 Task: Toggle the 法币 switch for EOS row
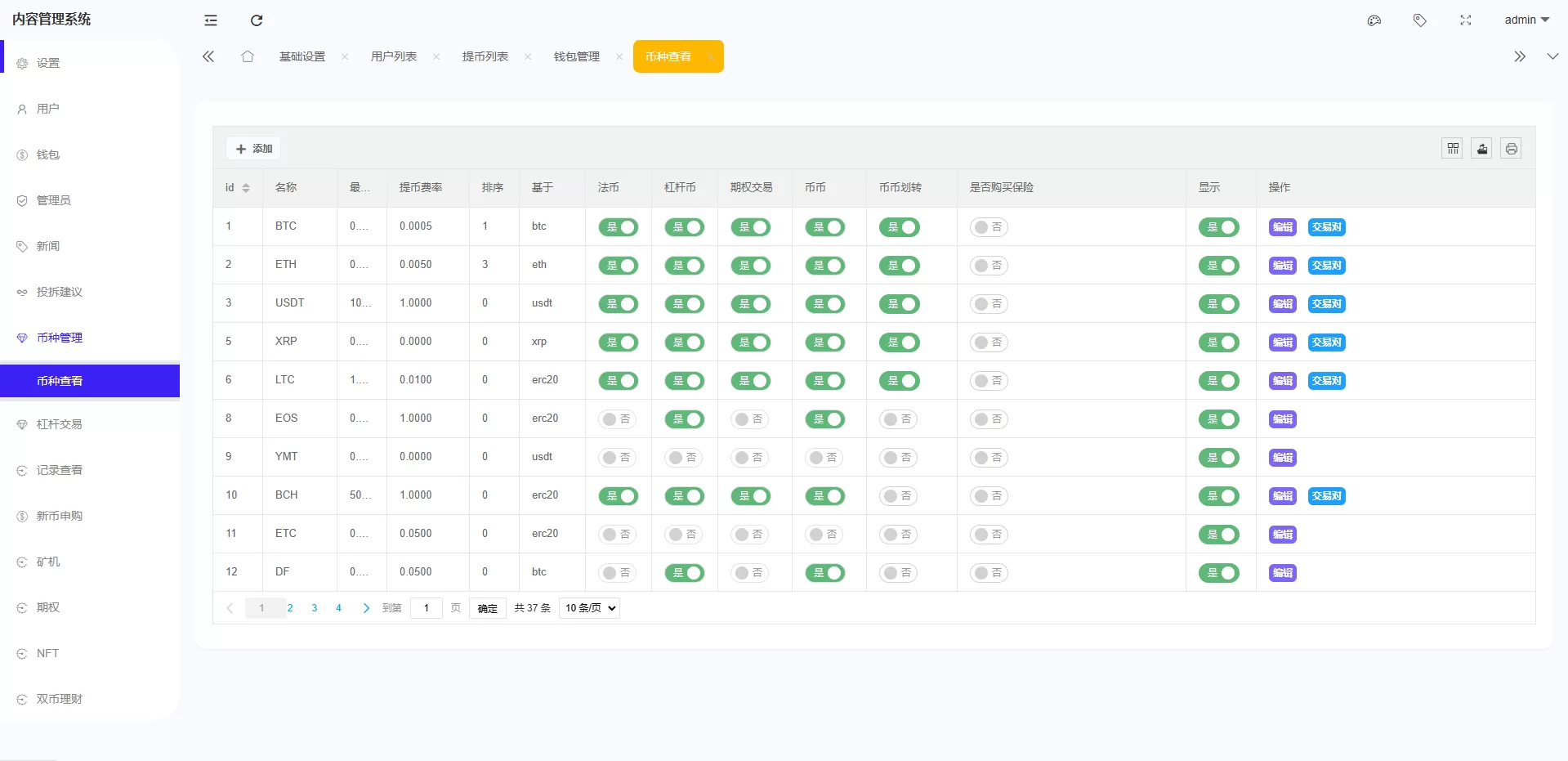click(x=618, y=419)
